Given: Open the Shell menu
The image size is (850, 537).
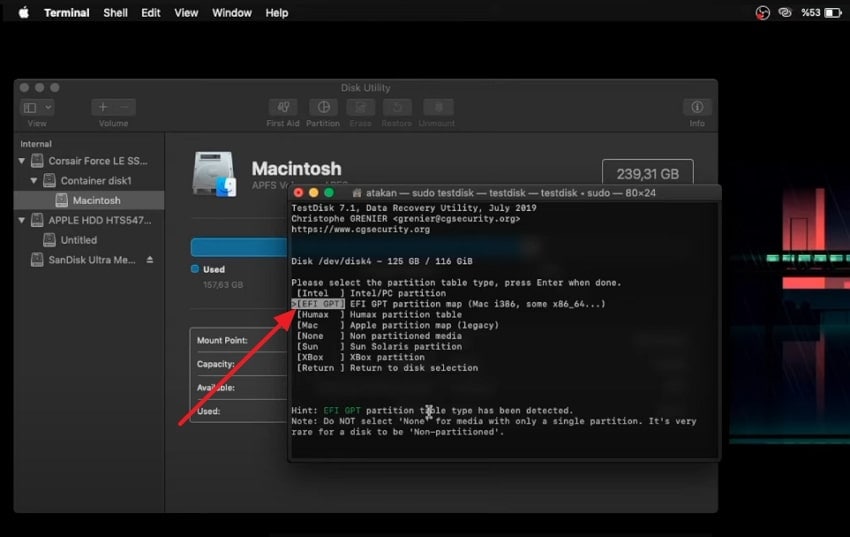Looking at the screenshot, I should click(115, 12).
